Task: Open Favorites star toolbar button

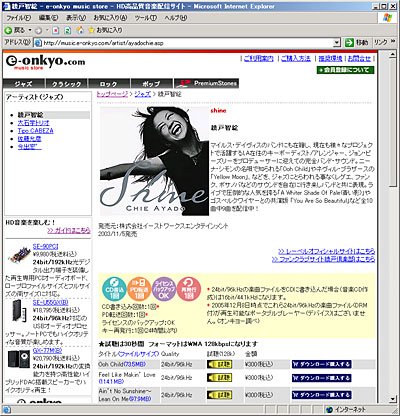Action: (x=105, y=30)
